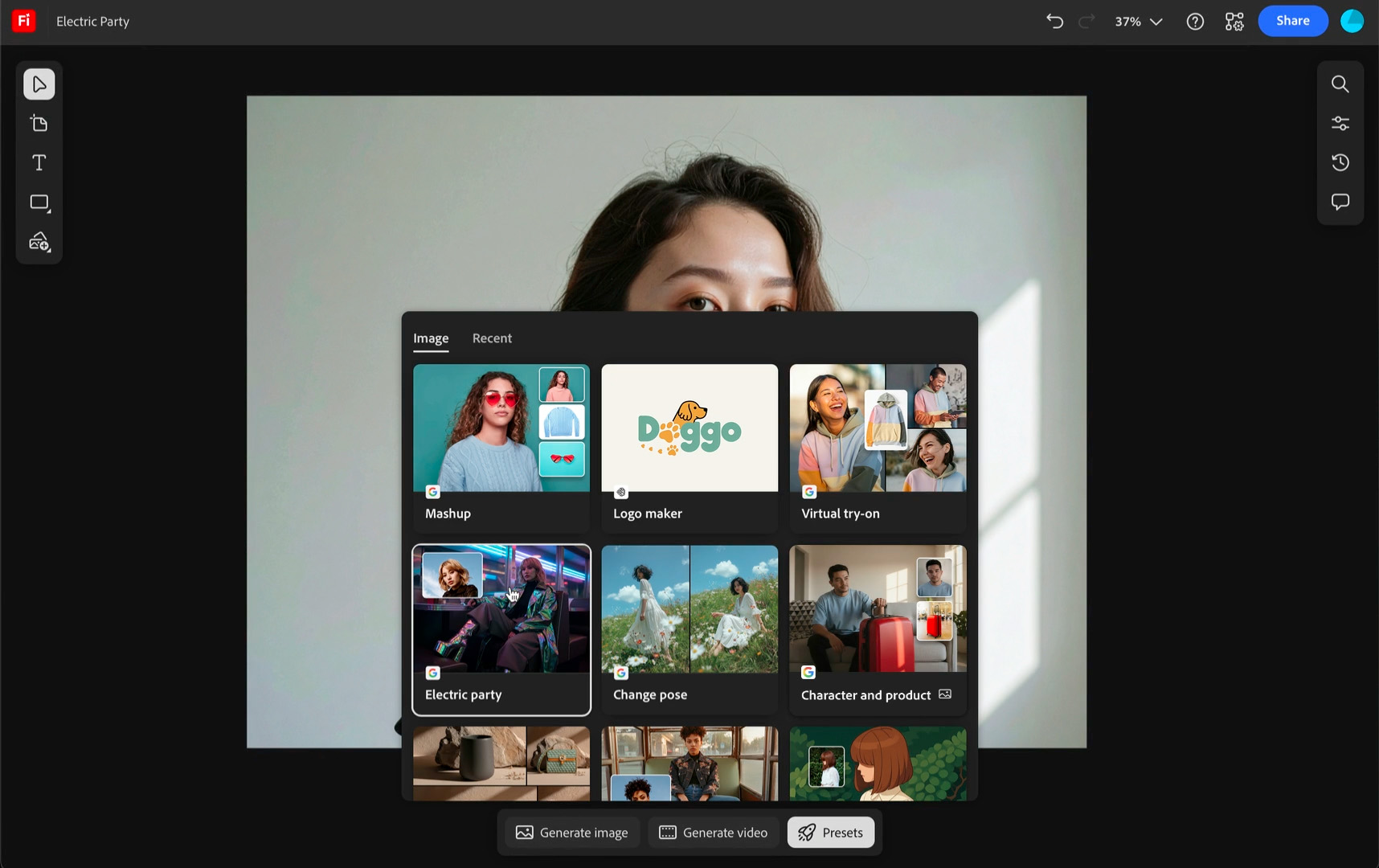Select the Text tool
The width and height of the screenshot is (1379, 868).
click(39, 163)
